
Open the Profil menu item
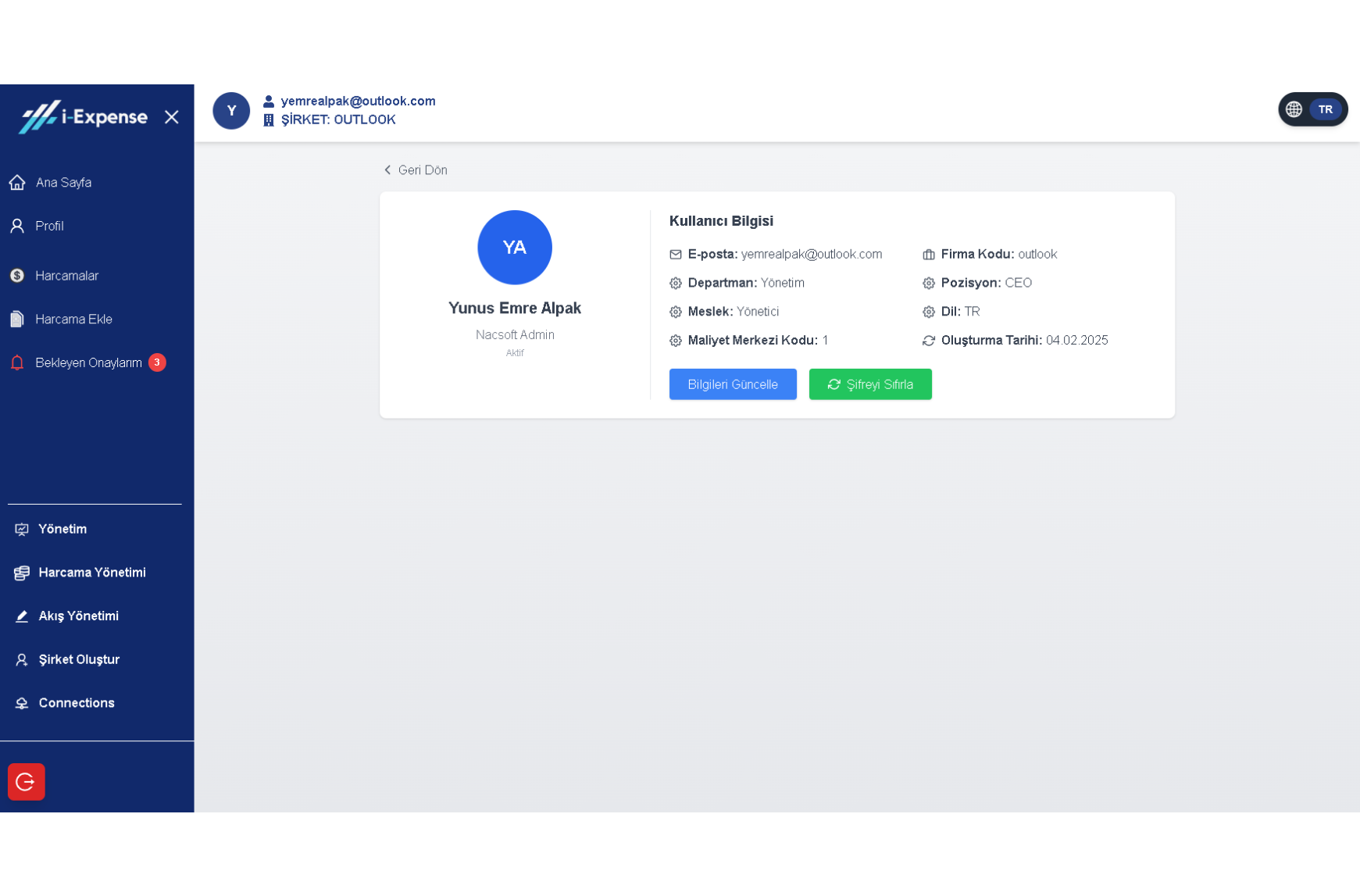point(49,227)
